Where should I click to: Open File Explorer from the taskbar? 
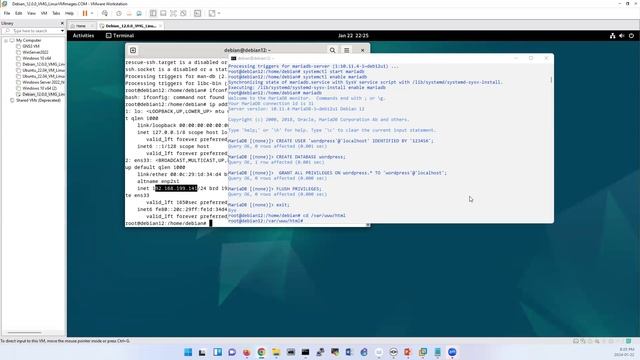(x=276, y=352)
